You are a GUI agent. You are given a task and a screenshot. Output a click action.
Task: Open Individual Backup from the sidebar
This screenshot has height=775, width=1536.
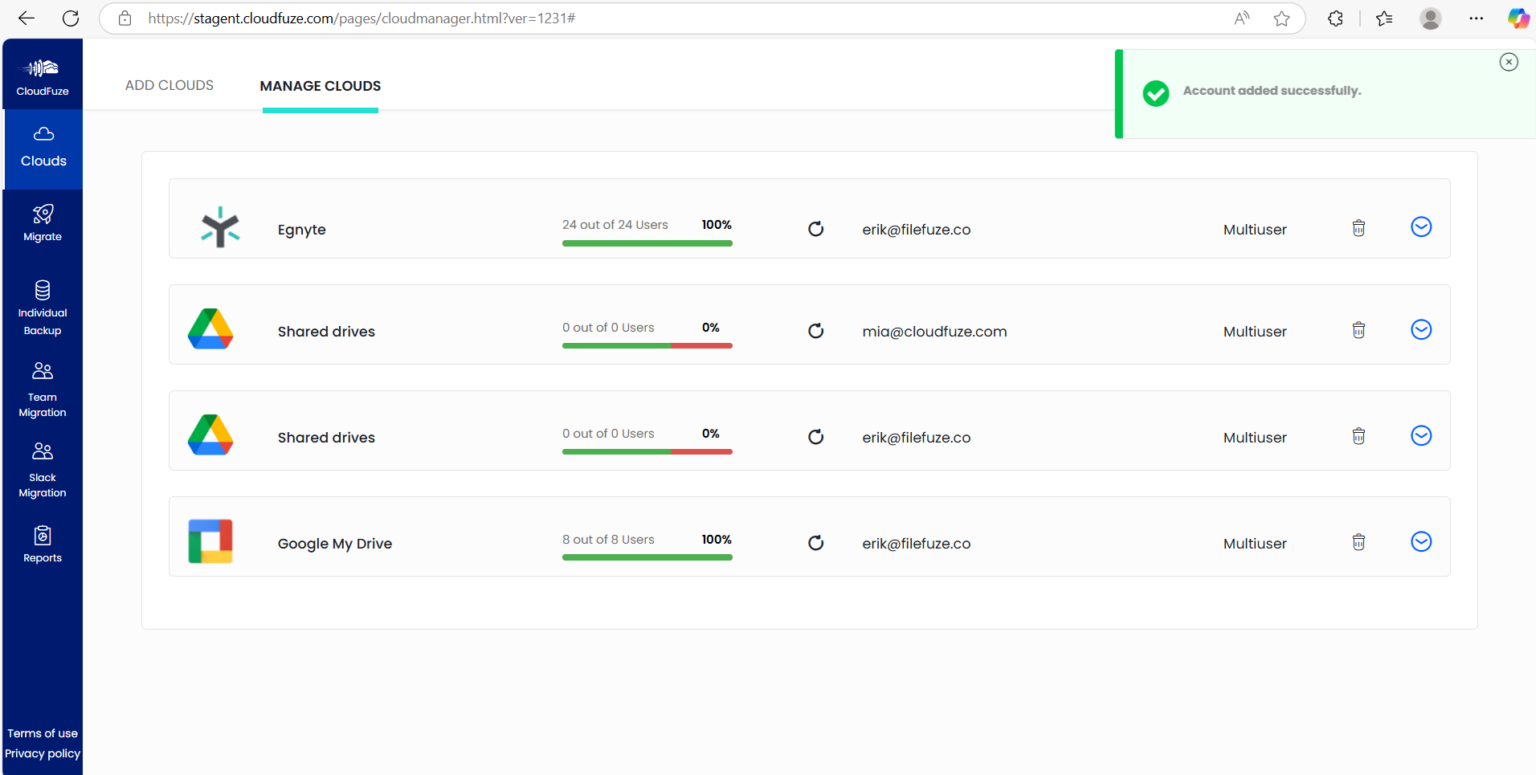click(x=42, y=305)
